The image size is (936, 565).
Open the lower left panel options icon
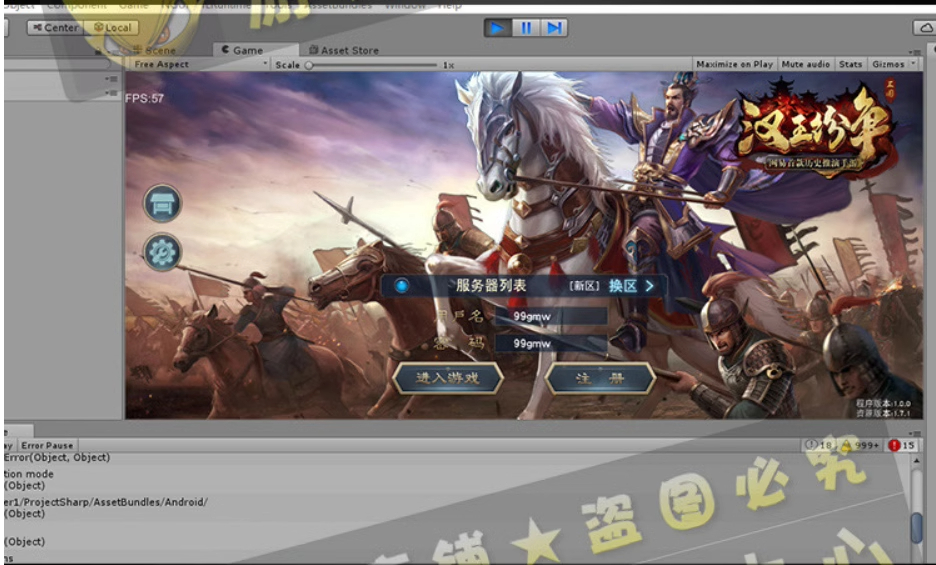[x=111, y=93]
